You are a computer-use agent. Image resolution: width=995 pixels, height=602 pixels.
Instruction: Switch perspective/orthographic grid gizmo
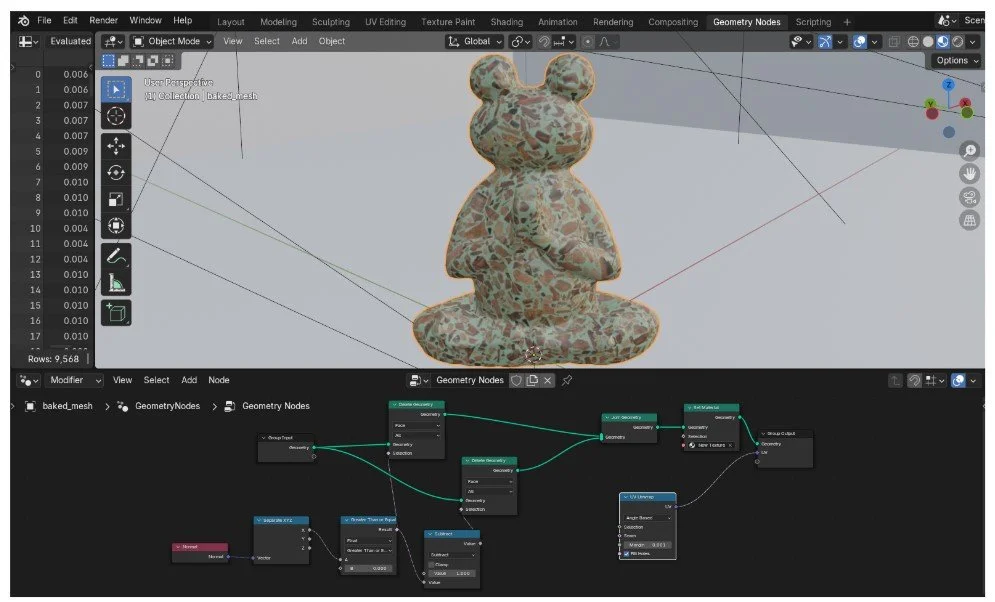[x=969, y=221]
